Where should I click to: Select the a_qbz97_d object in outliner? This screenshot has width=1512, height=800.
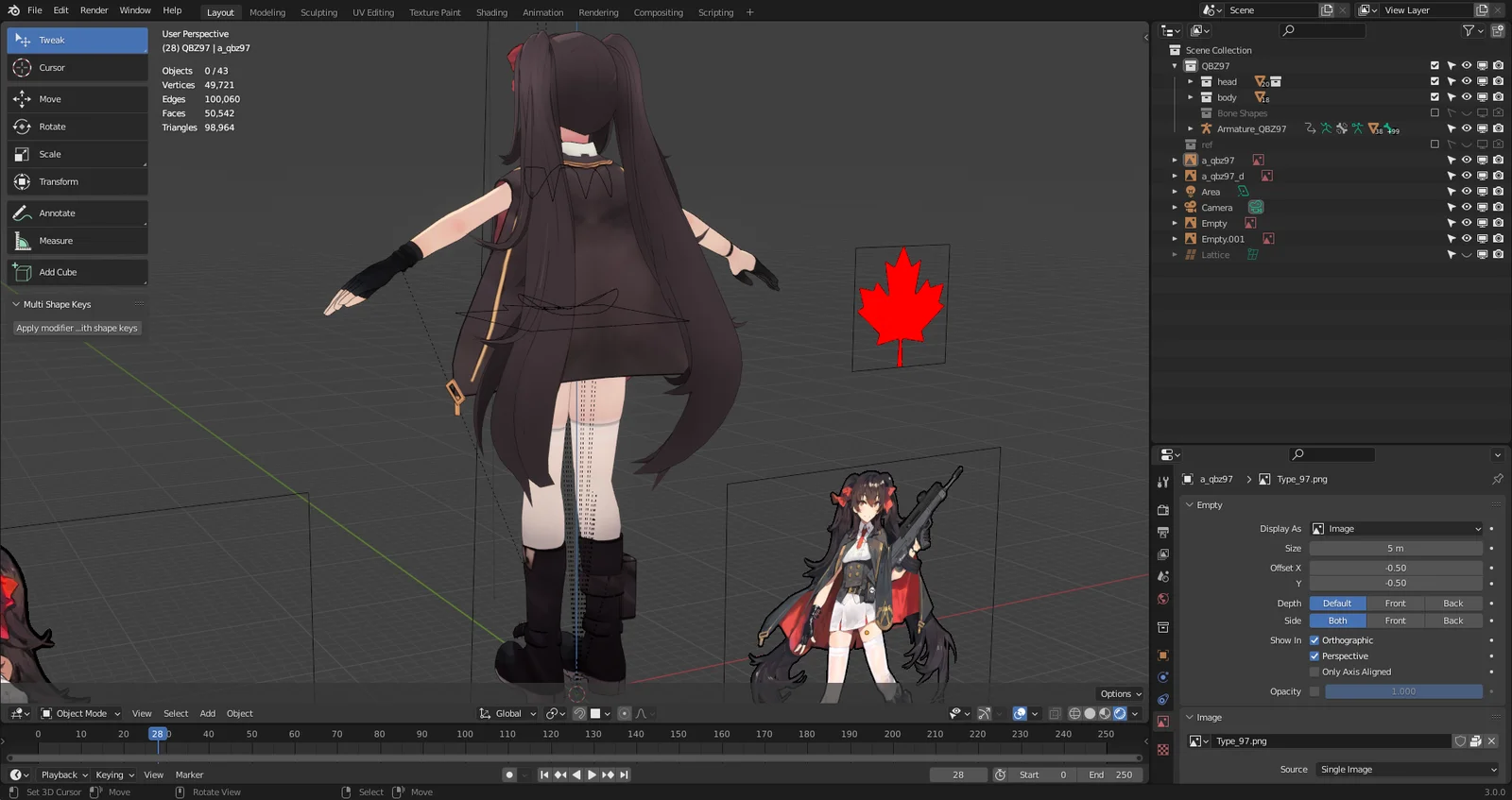click(x=1222, y=176)
